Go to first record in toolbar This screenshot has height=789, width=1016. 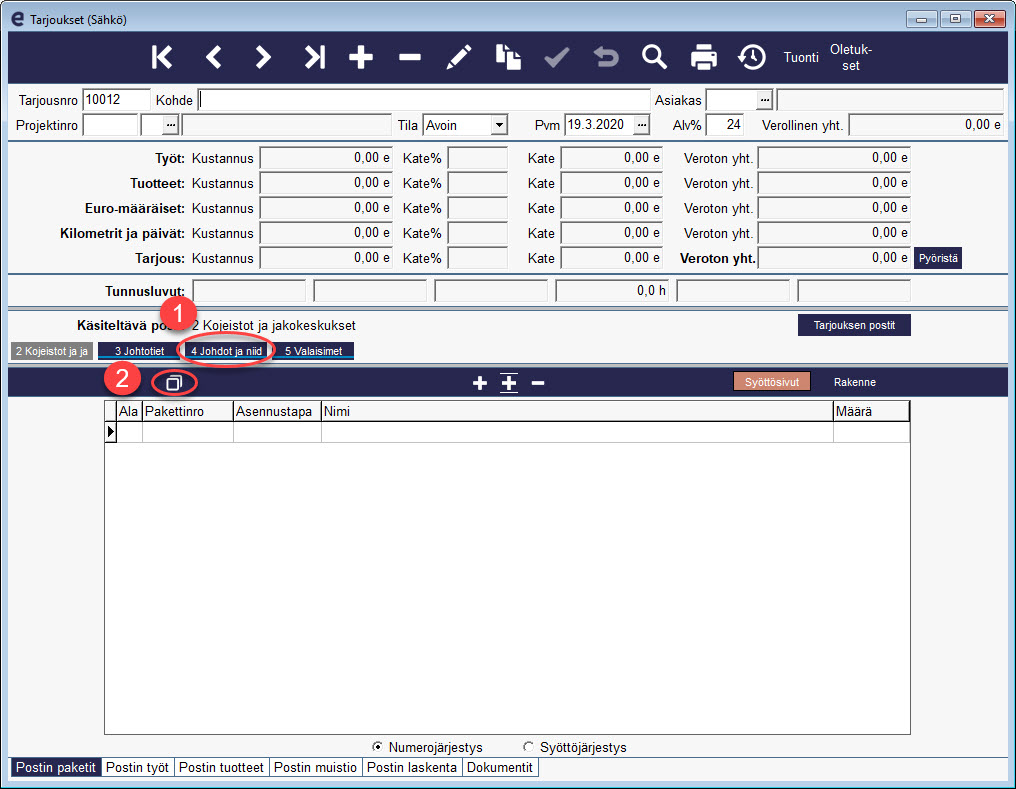[162, 57]
